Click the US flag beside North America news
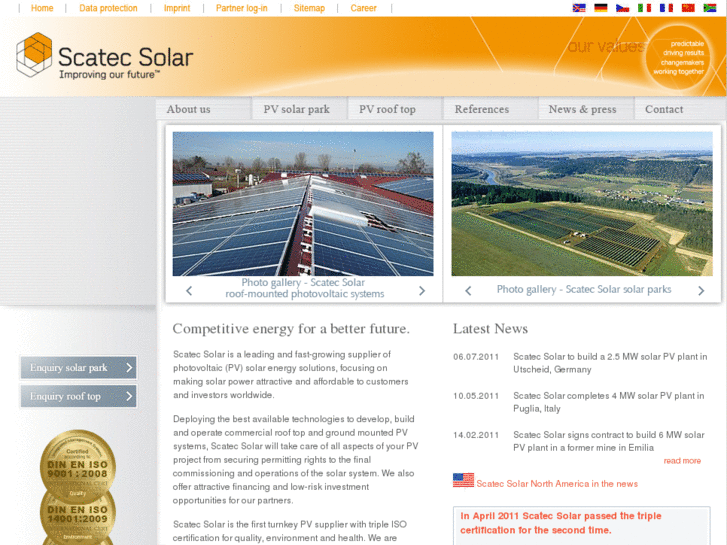This screenshot has width=727, height=545. (463, 480)
